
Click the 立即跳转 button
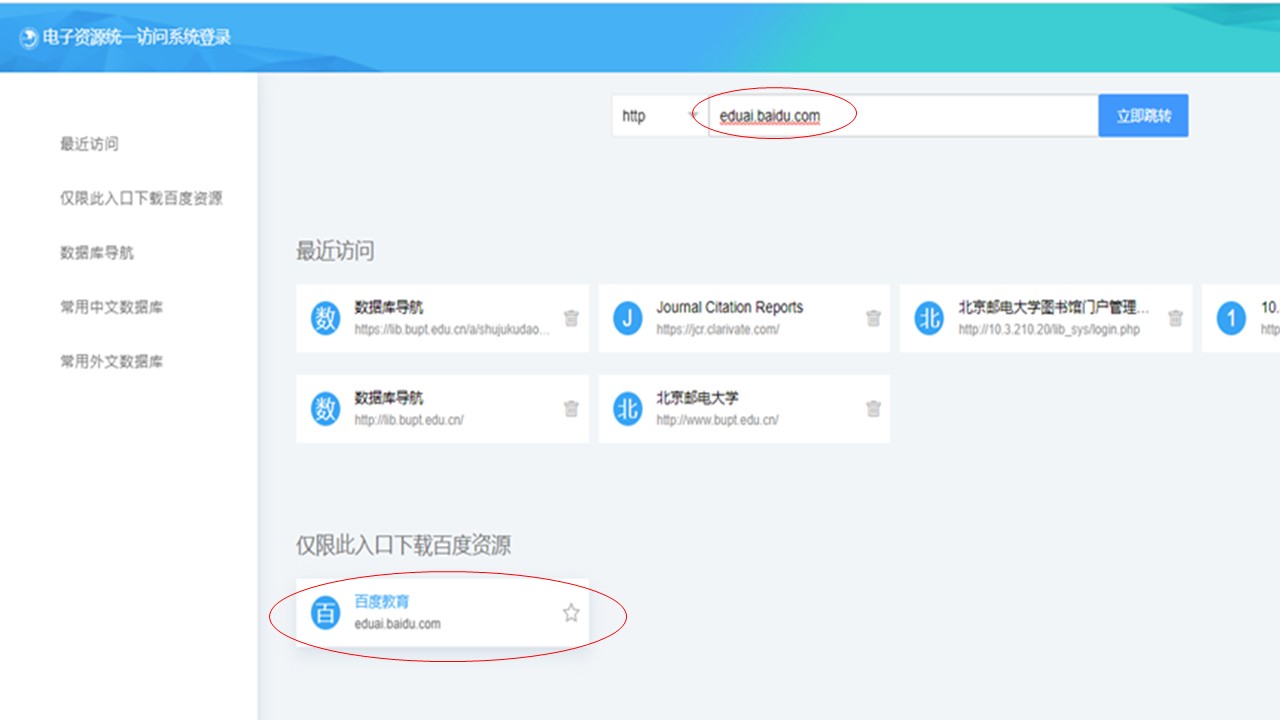1143,116
